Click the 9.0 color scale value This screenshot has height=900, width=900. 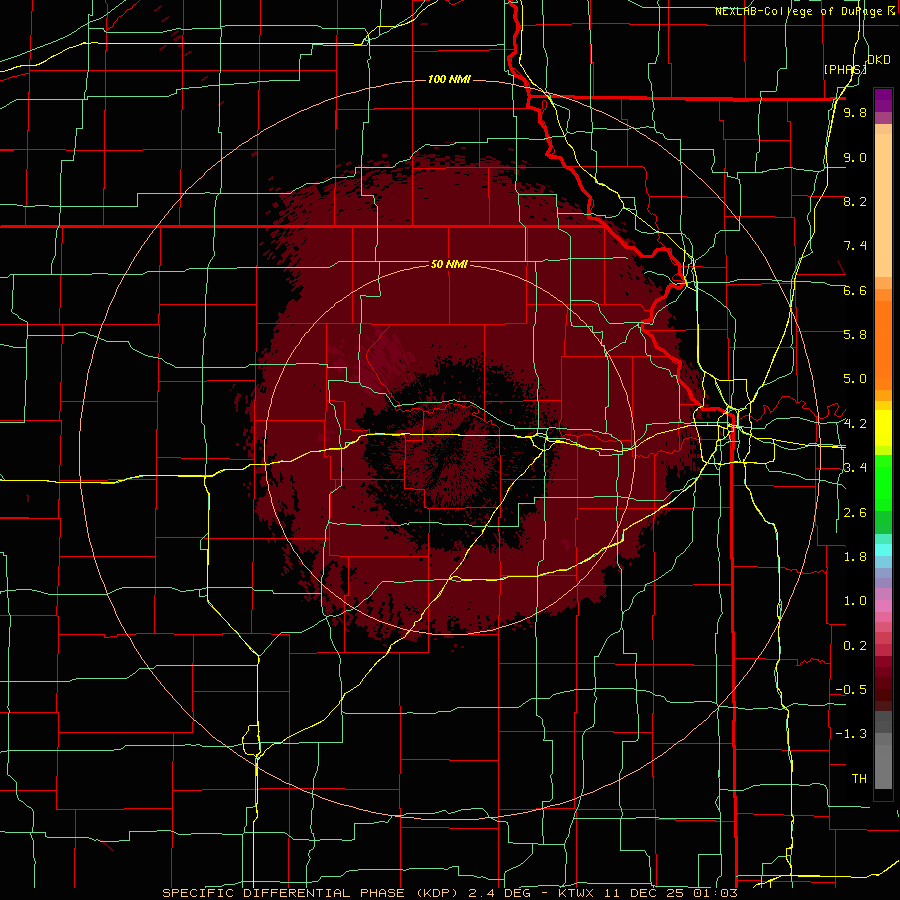click(x=855, y=158)
